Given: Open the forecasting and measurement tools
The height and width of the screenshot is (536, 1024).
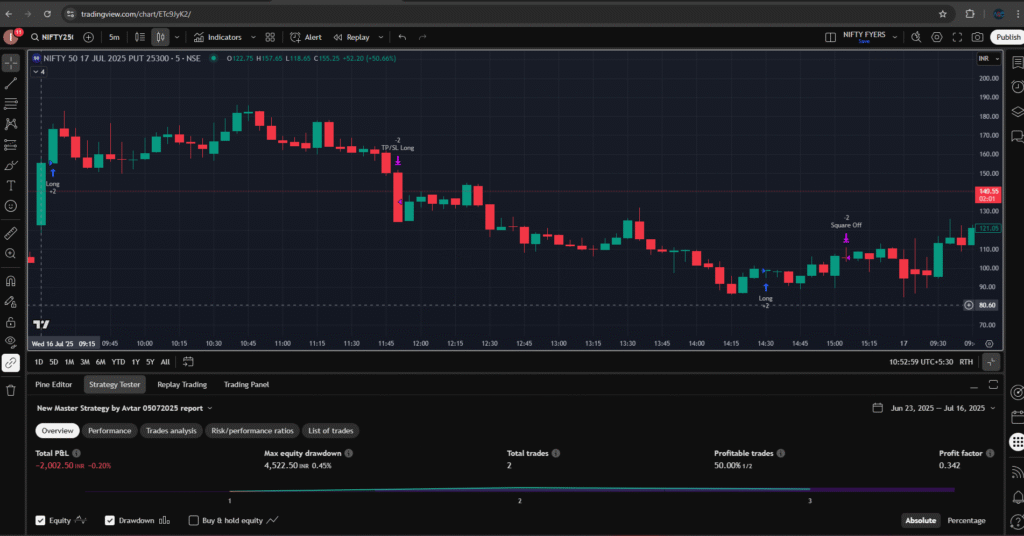Looking at the screenshot, I should pos(11,144).
